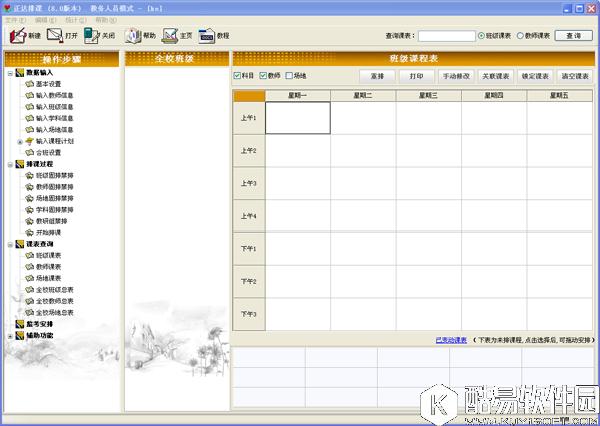Open 输入教师信息 in the steps tree
This screenshot has width=600, height=426.
(54, 95)
